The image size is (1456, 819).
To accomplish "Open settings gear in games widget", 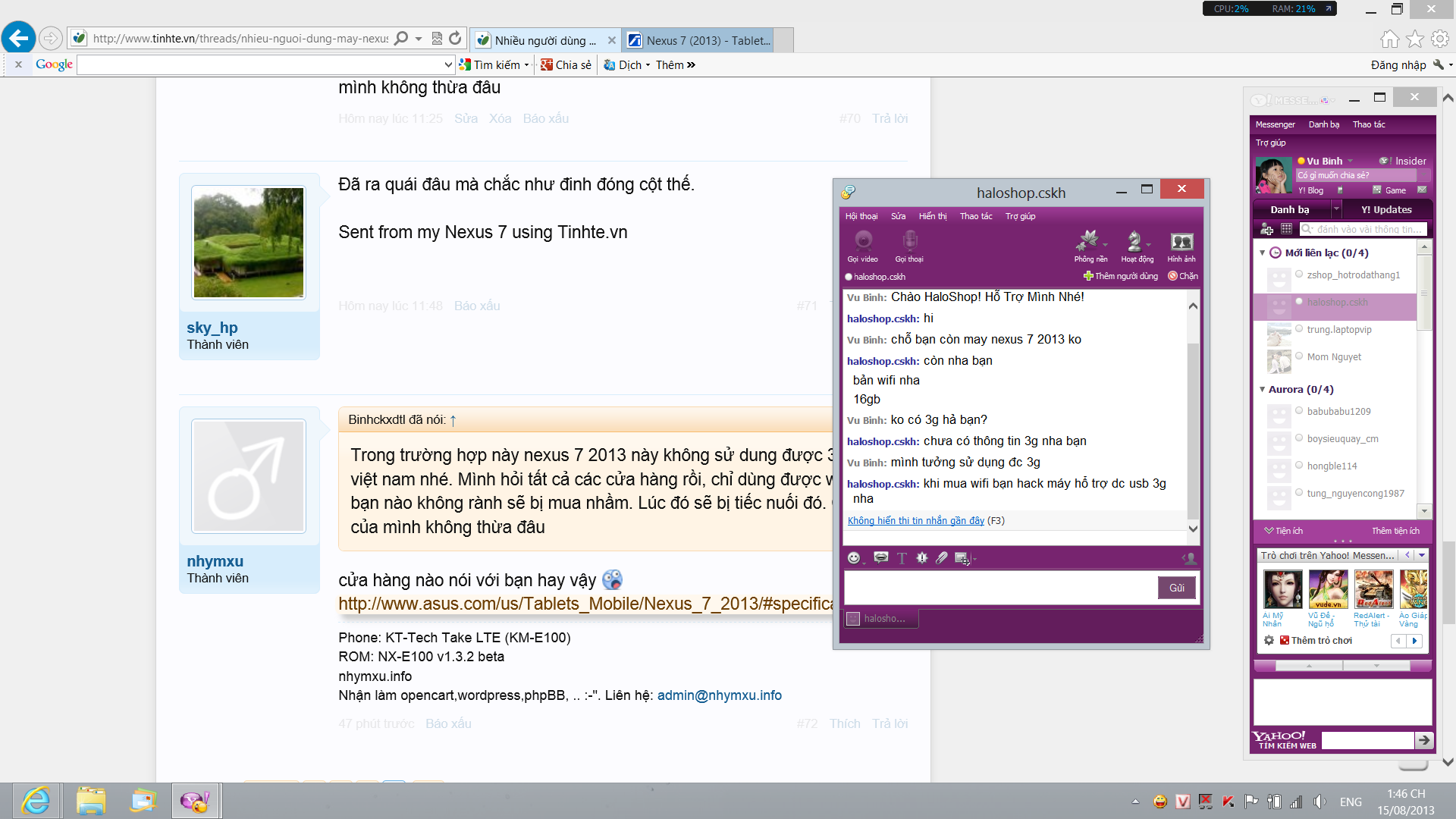I will click(1269, 641).
